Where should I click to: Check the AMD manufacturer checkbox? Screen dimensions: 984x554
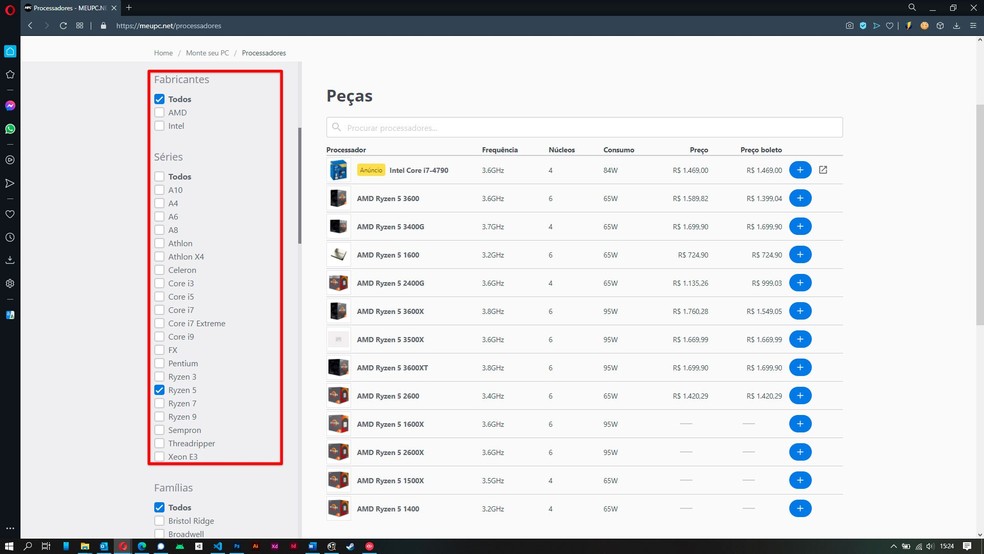point(159,112)
